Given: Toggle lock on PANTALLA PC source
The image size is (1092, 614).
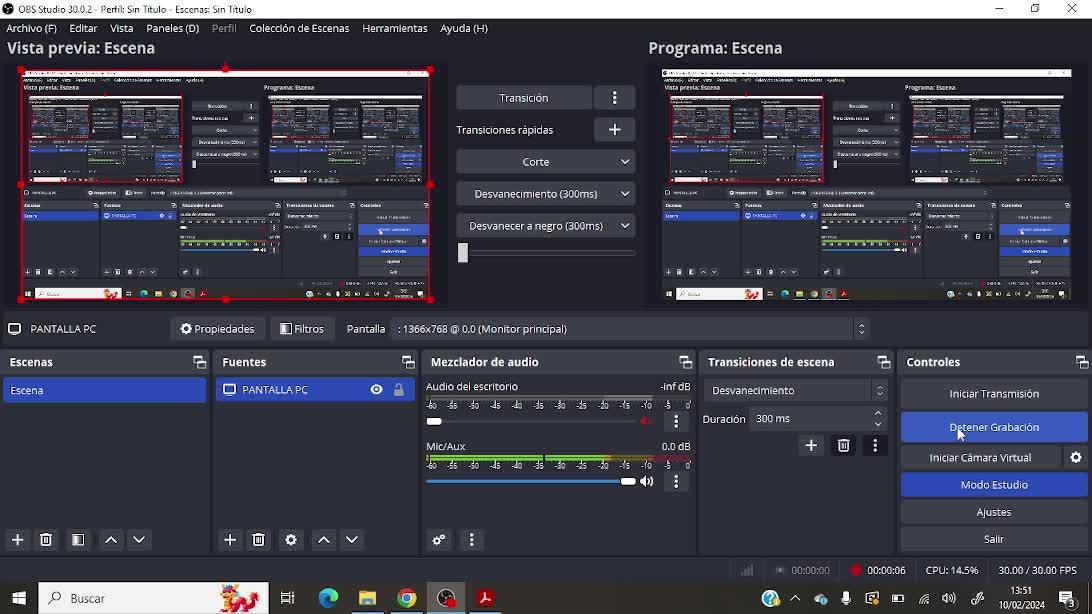Looking at the screenshot, I should point(399,390).
